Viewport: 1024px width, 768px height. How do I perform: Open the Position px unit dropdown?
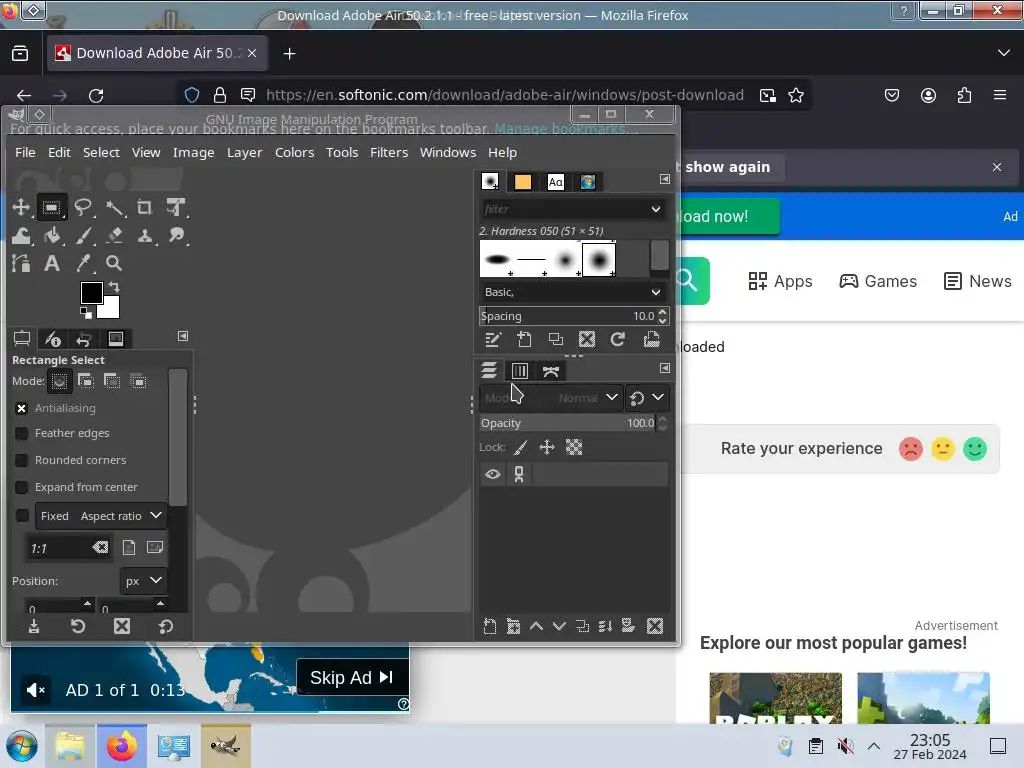[x=142, y=581]
